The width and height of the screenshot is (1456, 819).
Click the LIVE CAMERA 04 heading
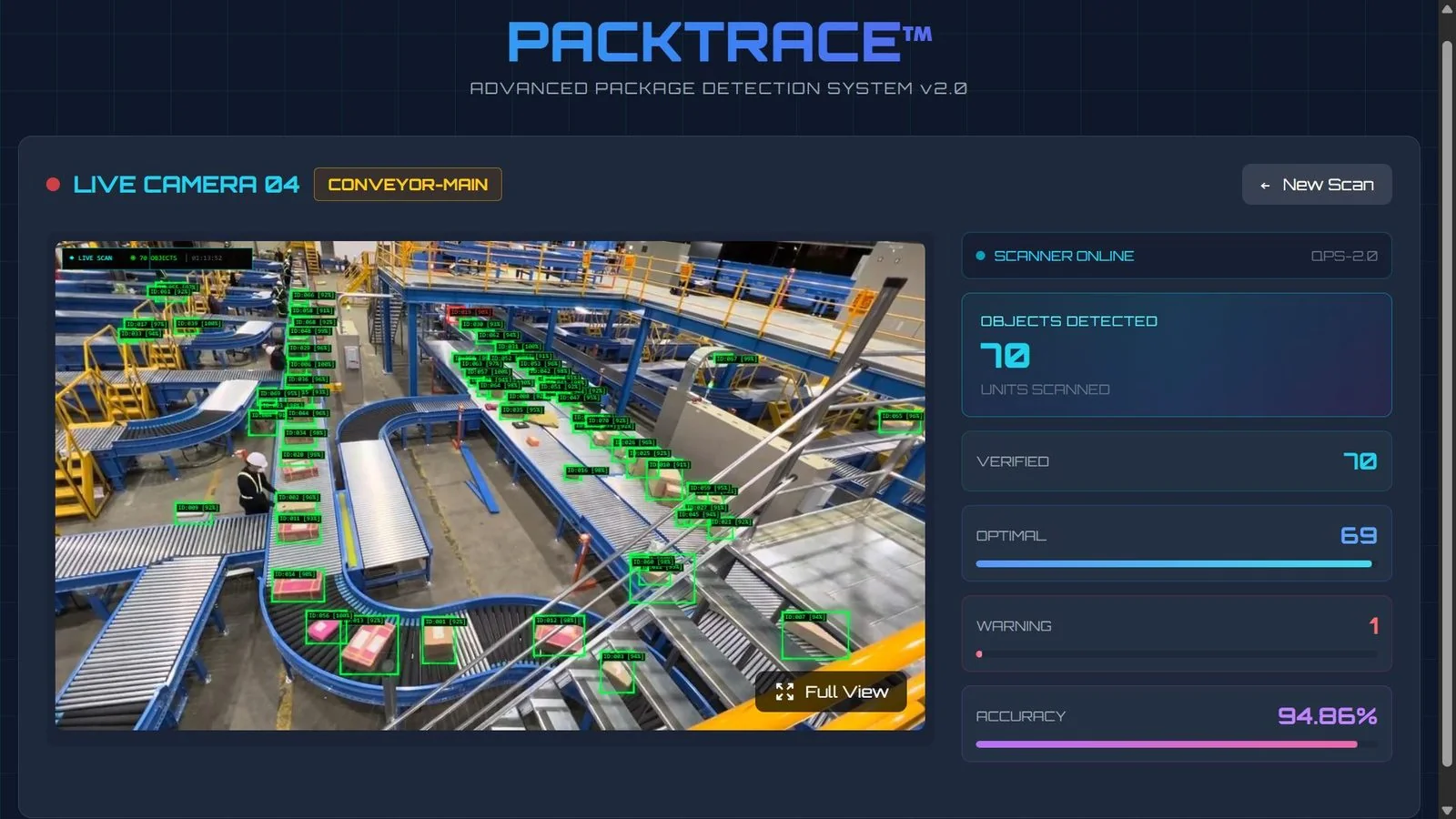point(186,185)
